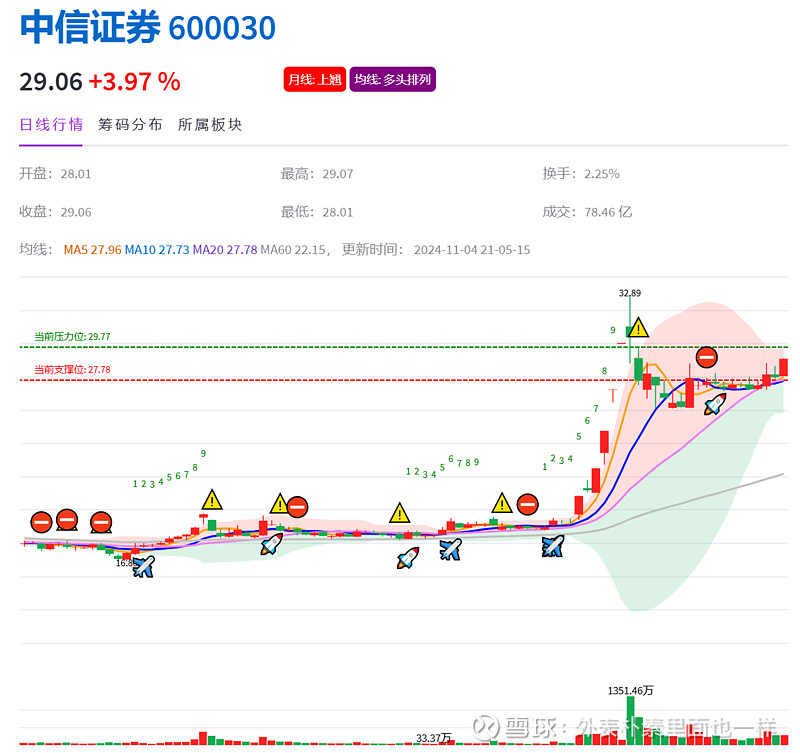Click the red 月线: 上翘 badge

tap(315, 80)
